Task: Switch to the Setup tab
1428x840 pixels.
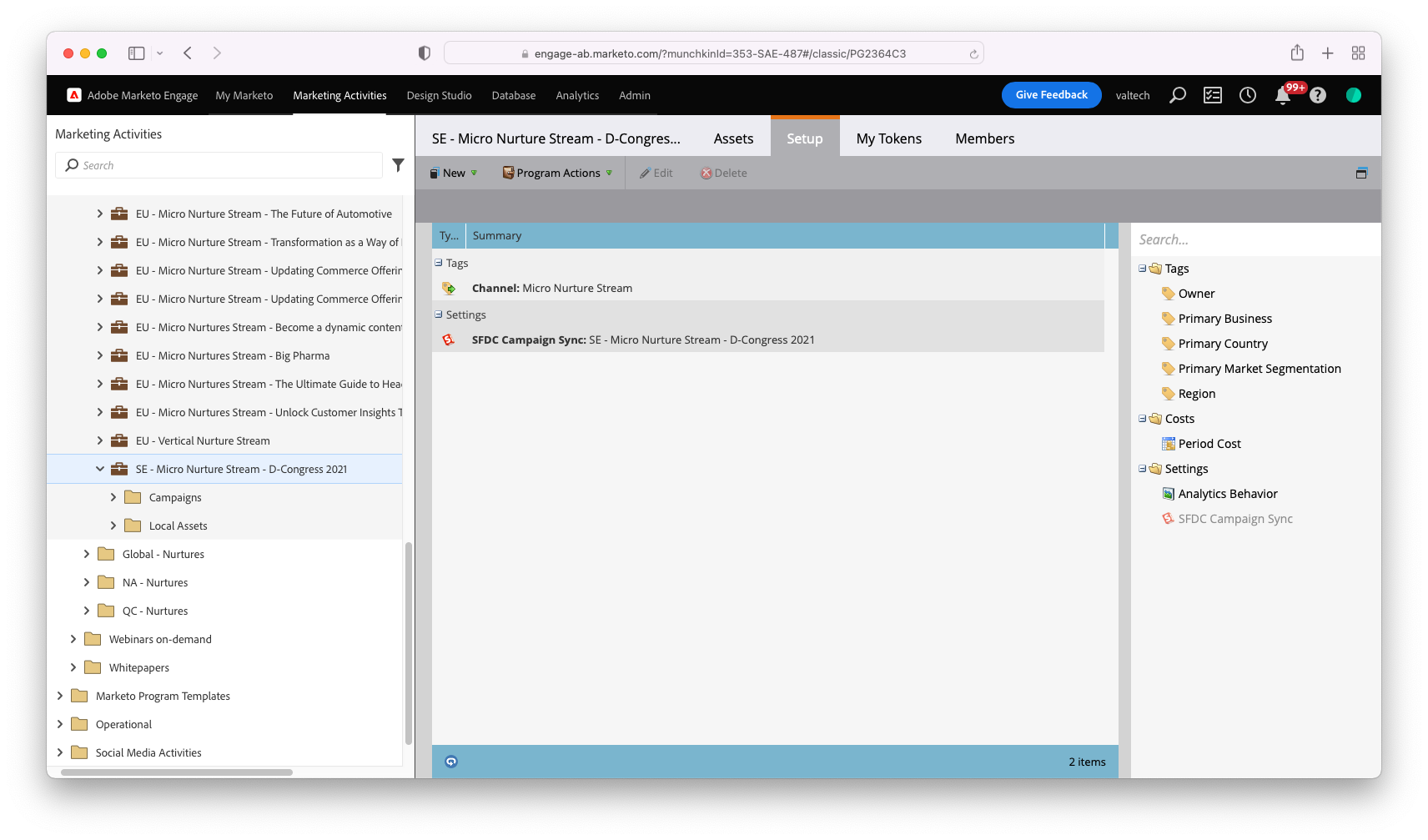Action: click(805, 138)
